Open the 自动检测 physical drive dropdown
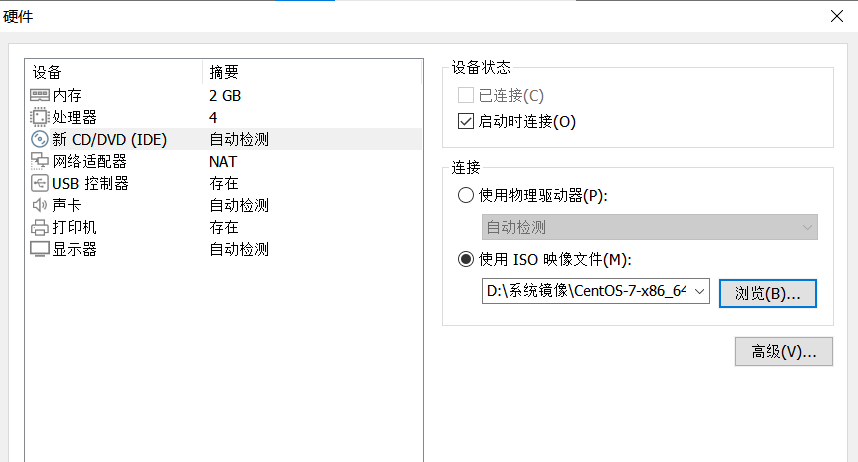858x462 pixels. coord(650,227)
